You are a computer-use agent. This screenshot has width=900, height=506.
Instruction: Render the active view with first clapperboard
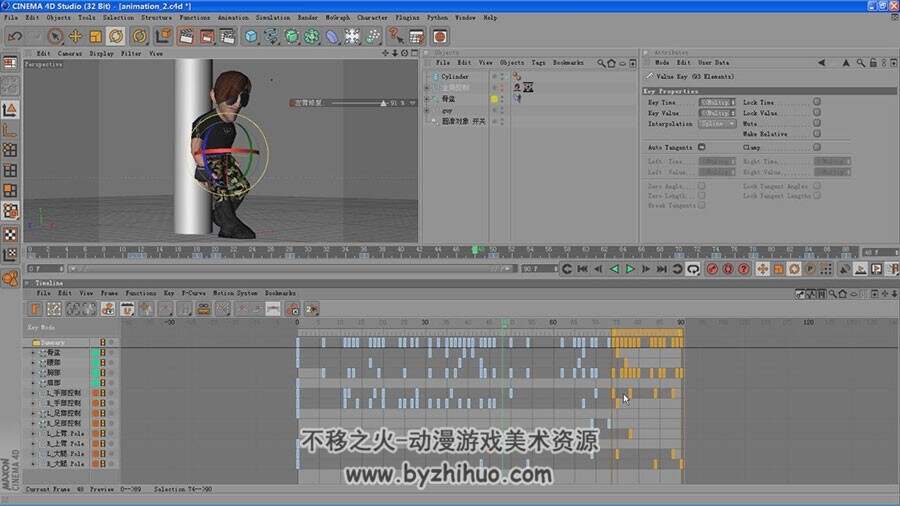186,37
